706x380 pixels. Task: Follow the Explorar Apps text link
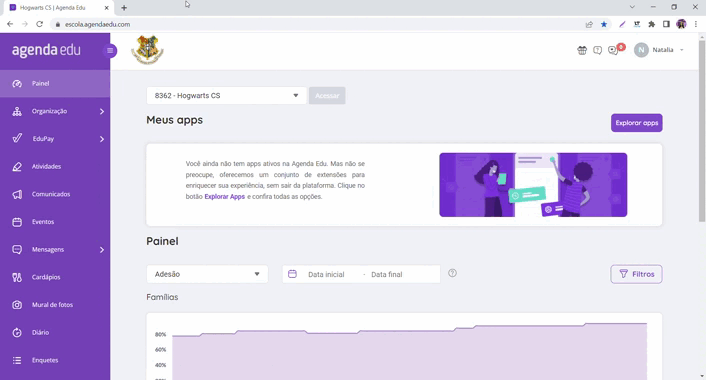click(225, 197)
